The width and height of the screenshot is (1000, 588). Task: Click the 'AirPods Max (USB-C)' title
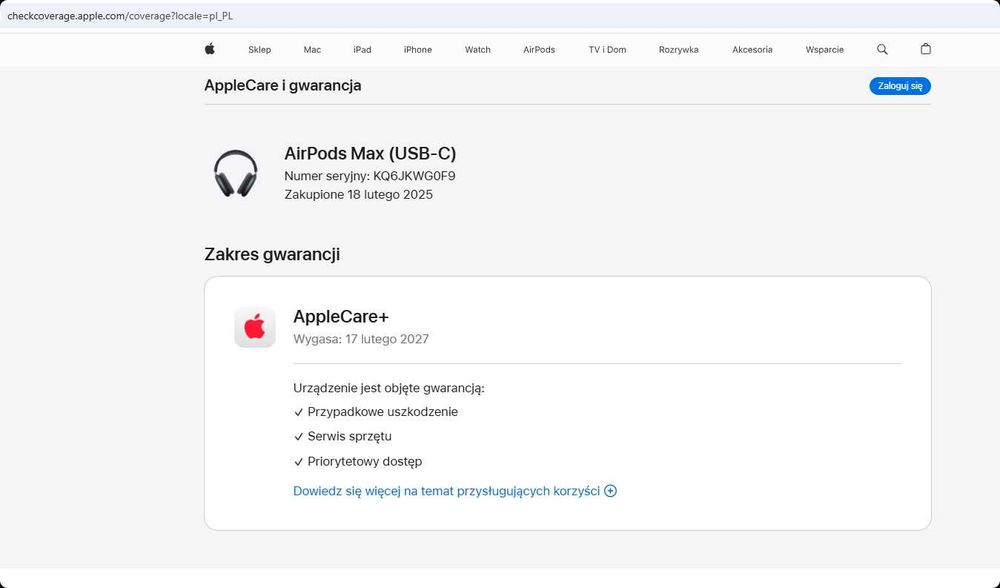coord(370,154)
